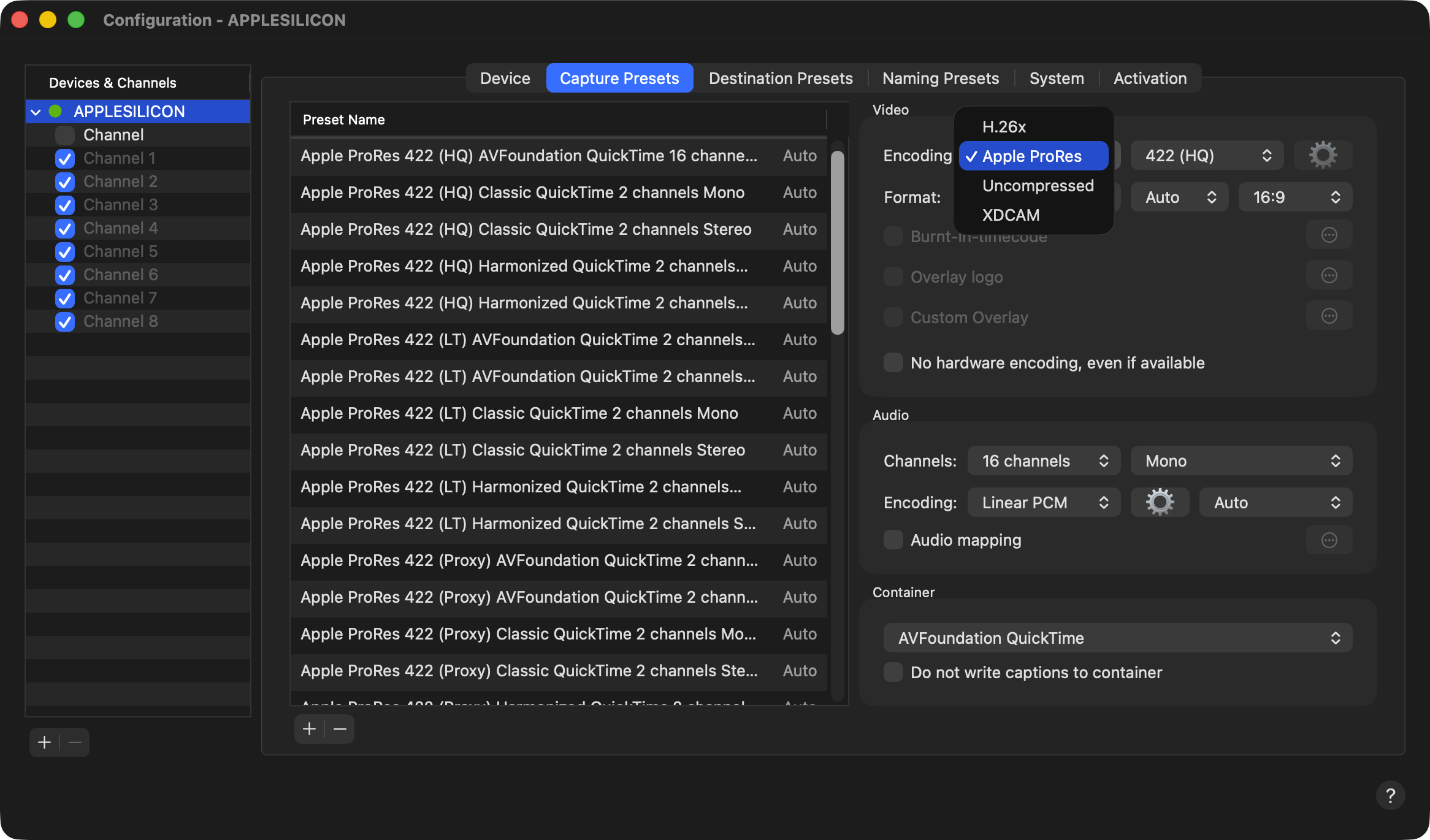This screenshot has height=840, width=1430.
Task: Toggle the Channel 1 checkbox
Action: (65, 159)
